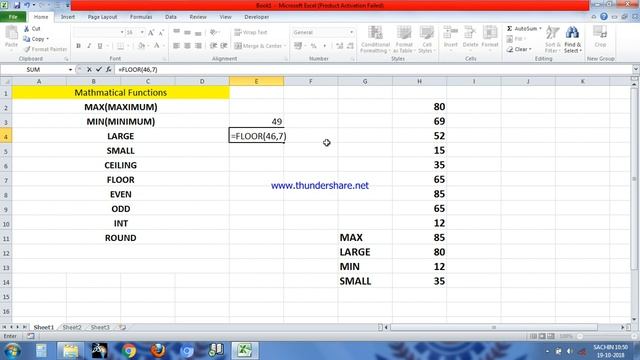Click the Crop button in New Group
This screenshot has width=640, height=360.
tap(600, 37)
